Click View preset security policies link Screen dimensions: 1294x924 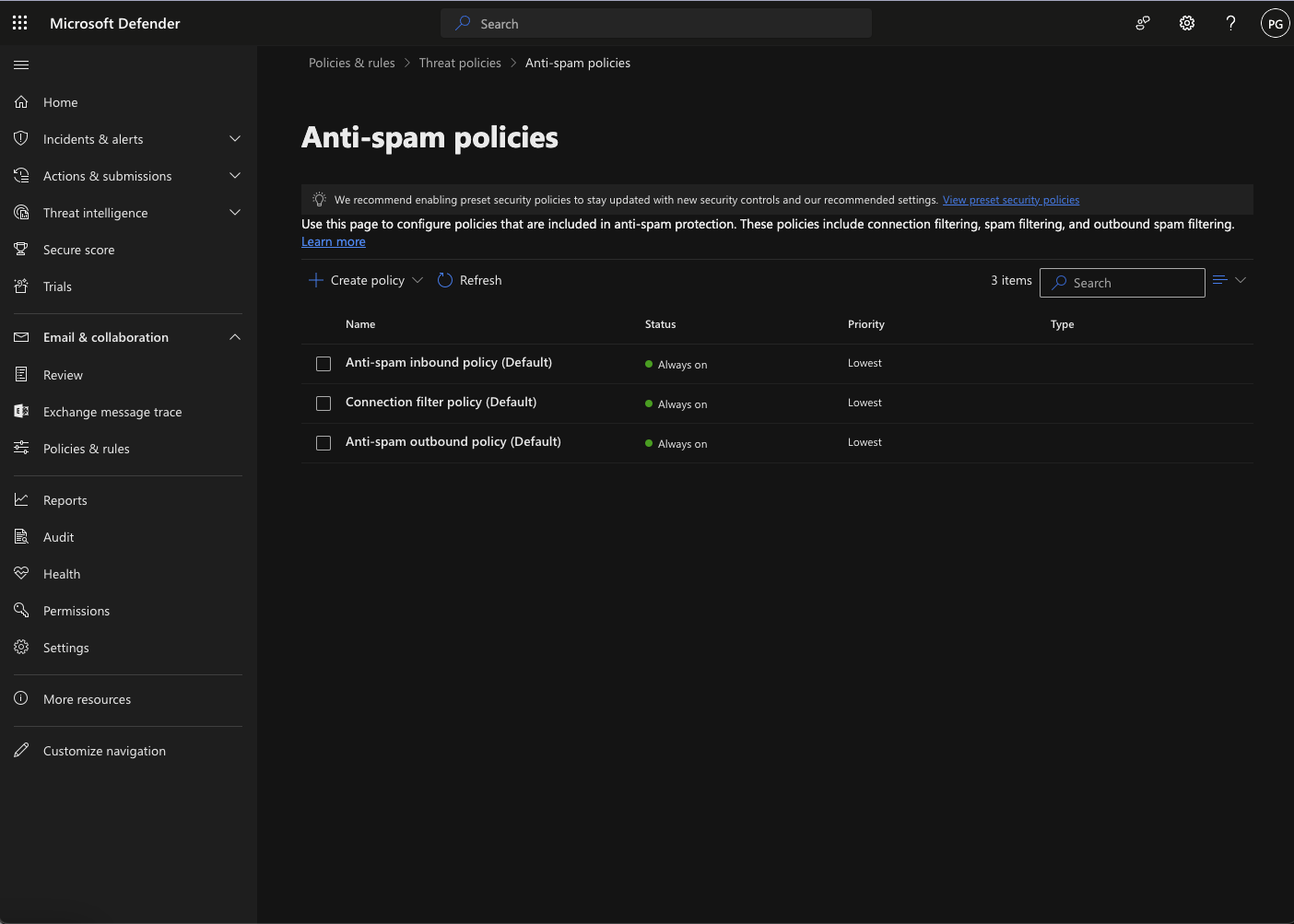coord(1011,200)
